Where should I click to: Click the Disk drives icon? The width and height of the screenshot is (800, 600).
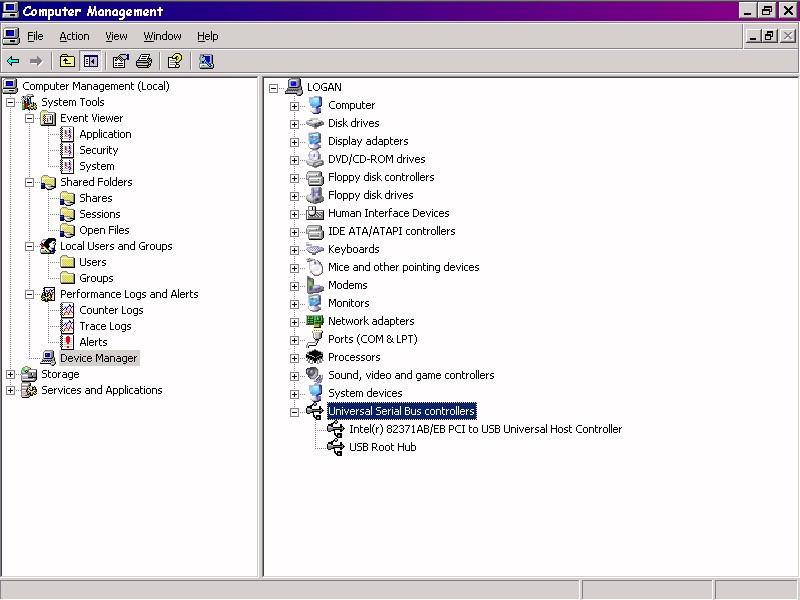pyautogui.click(x=315, y=123)
